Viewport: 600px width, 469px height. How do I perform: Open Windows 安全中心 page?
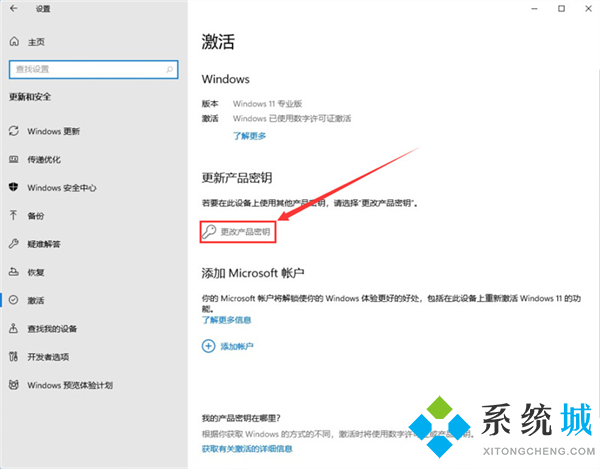61,187
